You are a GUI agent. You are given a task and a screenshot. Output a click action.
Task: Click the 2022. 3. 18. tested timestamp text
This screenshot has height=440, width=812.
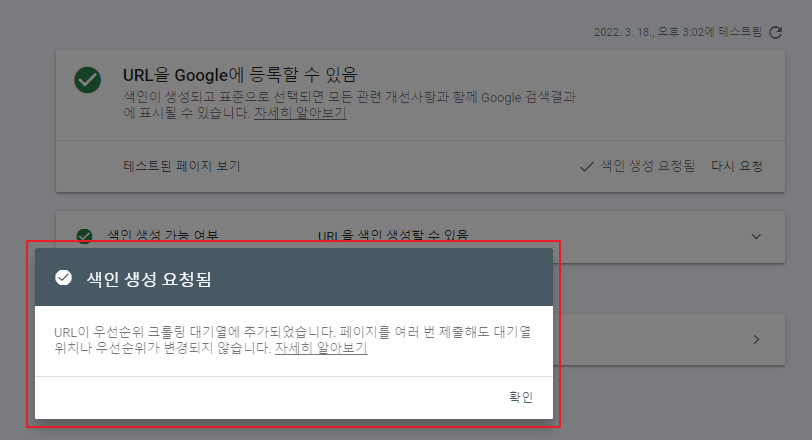coord(678,32)
